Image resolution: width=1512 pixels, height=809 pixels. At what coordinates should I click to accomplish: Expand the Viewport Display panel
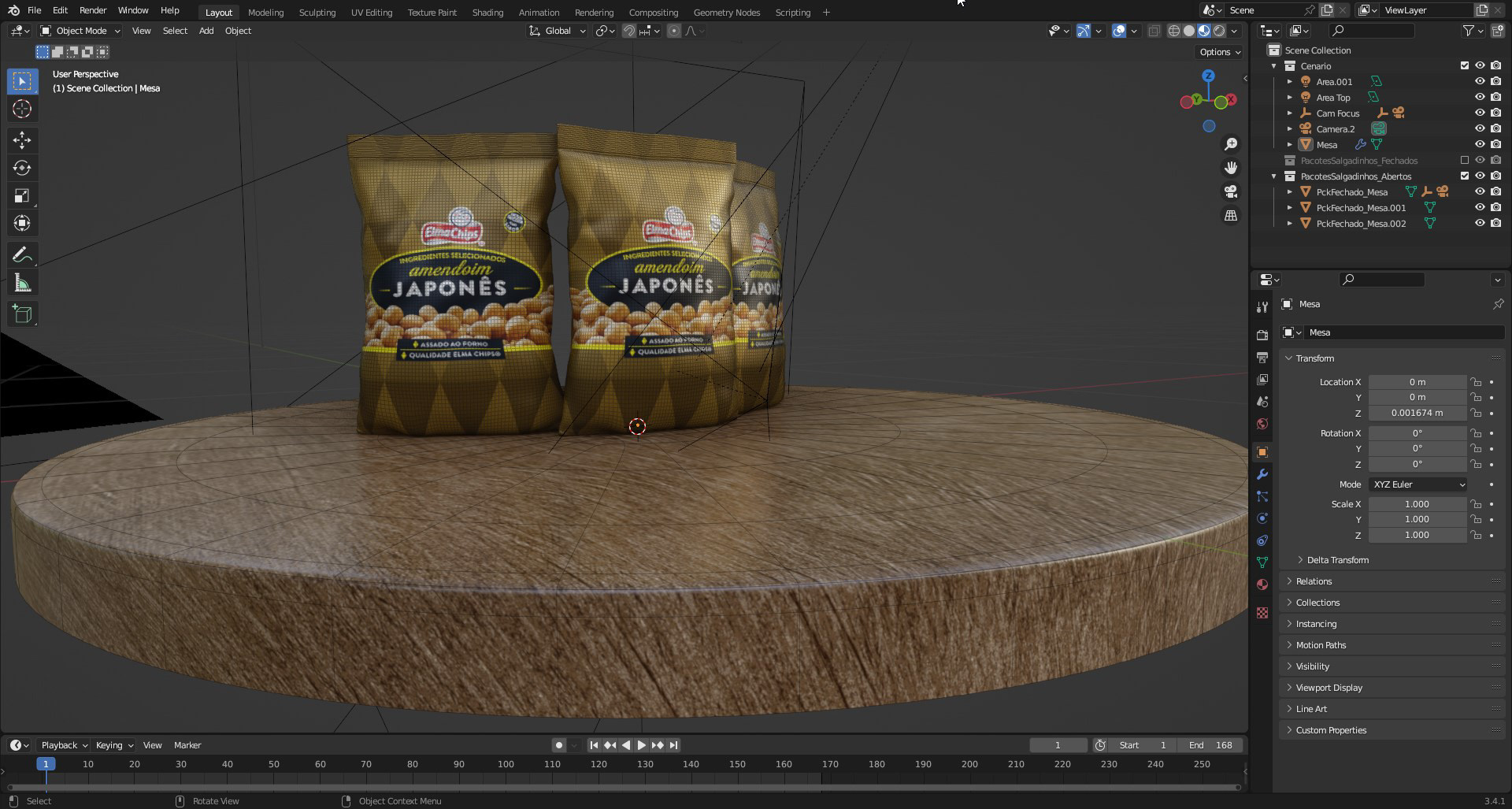[x=1329, y=688]
